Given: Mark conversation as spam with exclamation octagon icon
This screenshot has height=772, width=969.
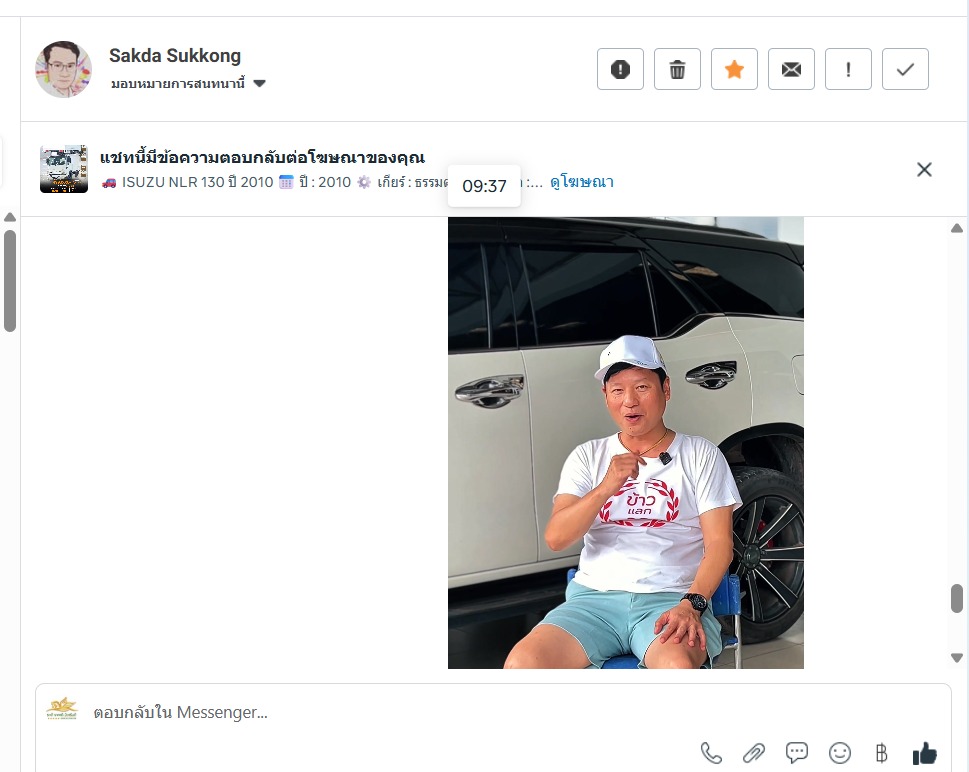Looking at the screenshot, I should coord(620,69).
